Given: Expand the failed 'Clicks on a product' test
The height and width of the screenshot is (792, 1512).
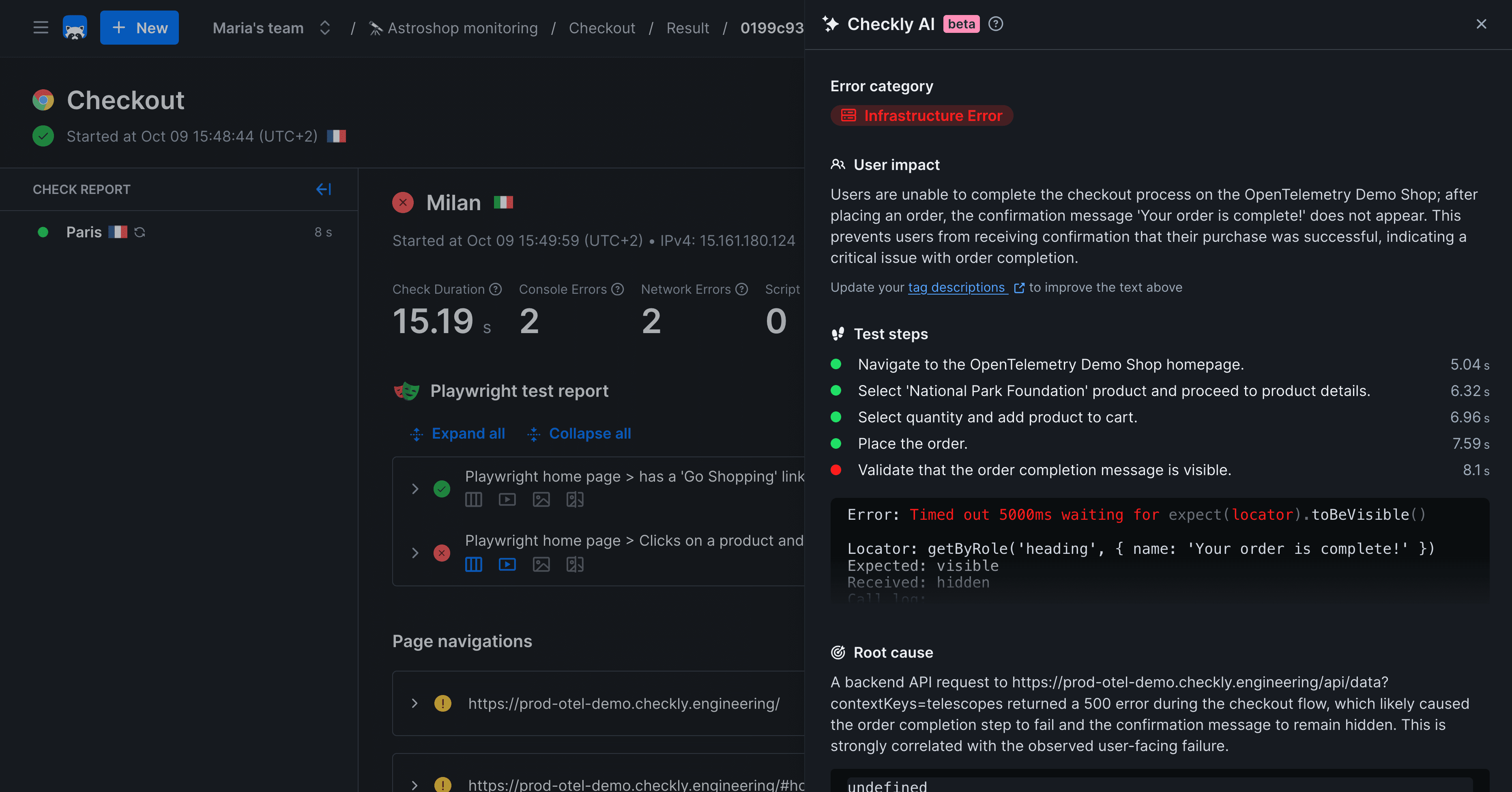Looking at the screenshot, I should coord(415,553).
